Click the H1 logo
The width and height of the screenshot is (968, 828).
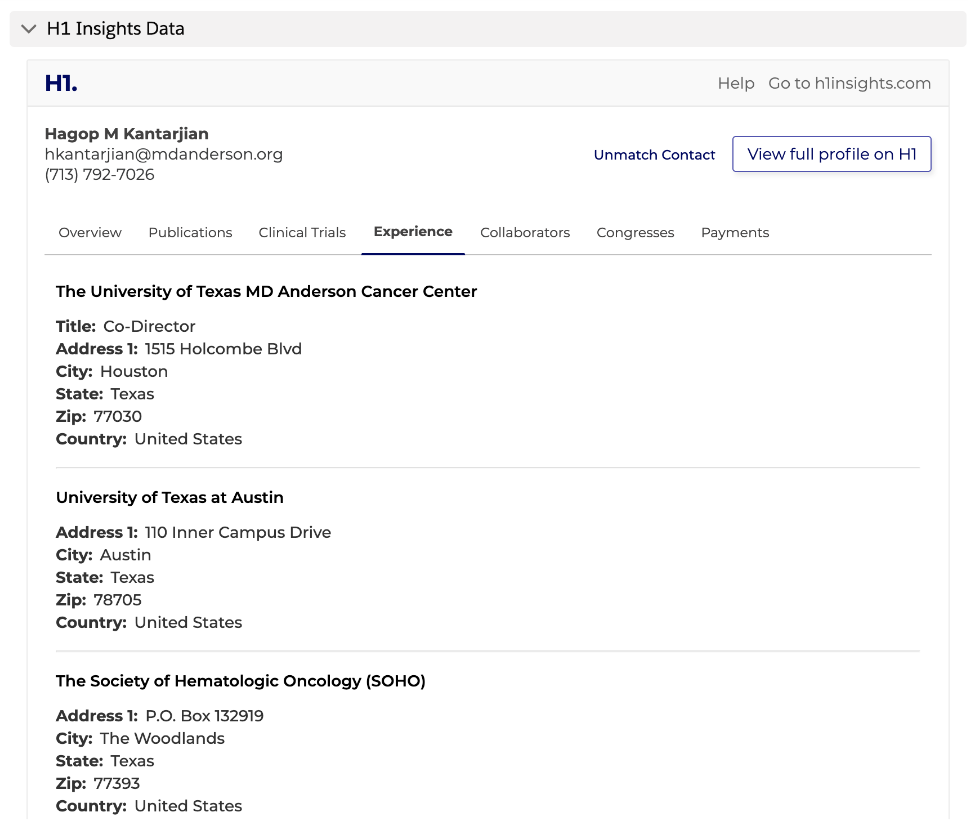coord(61,83)
